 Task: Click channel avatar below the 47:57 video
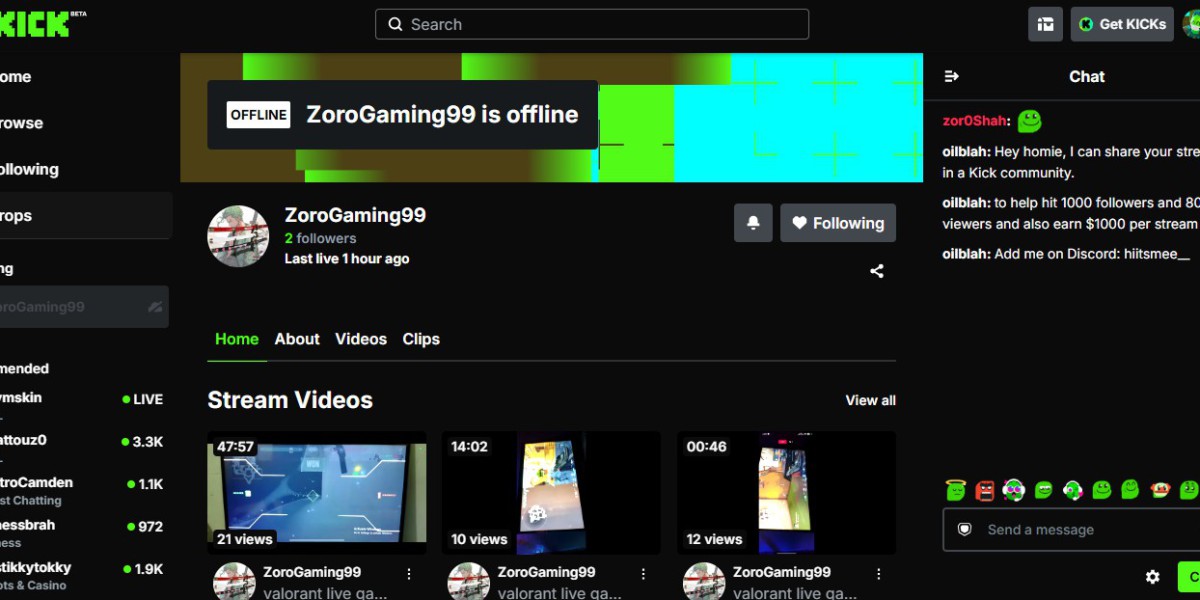[234, 582]
